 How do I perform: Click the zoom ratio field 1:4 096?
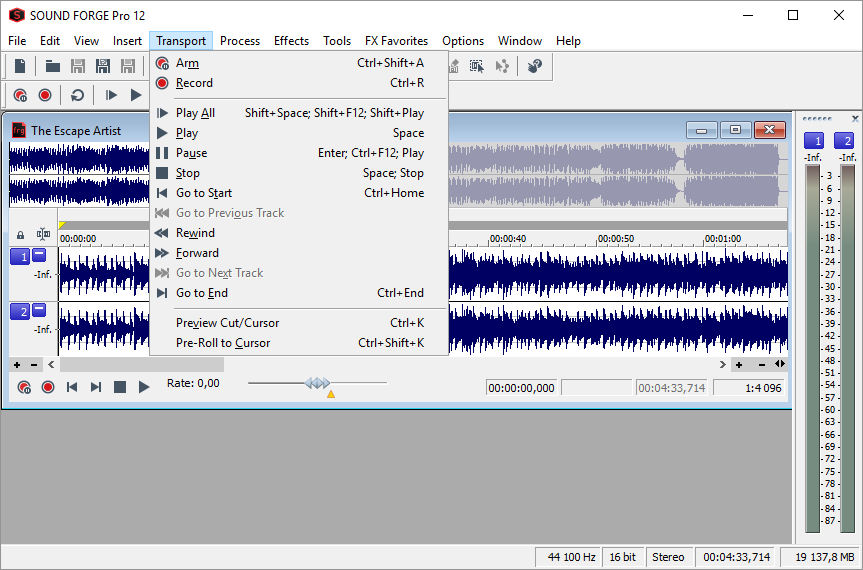[749, 388]
